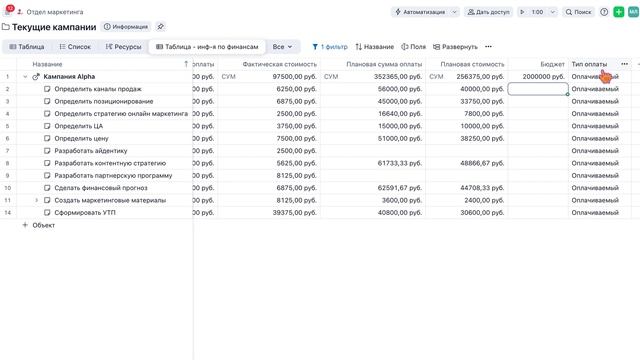Screen dimensions: 640x360
Task: Open the user avatar at top right
Action: pos(633,12)
